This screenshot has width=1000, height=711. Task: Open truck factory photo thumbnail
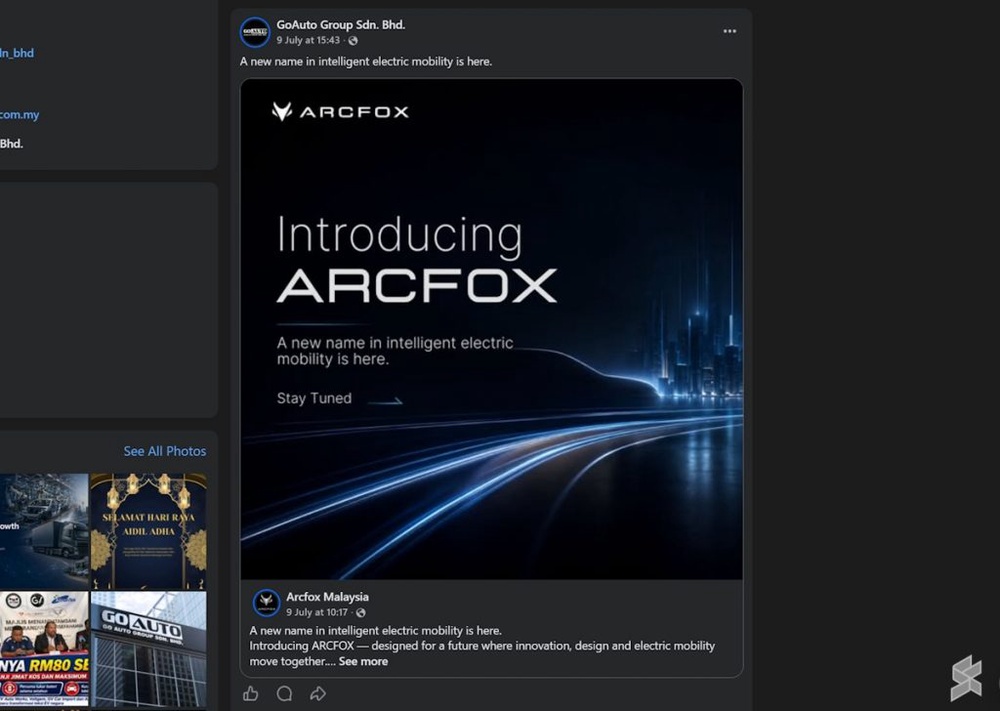coord(44,531)
